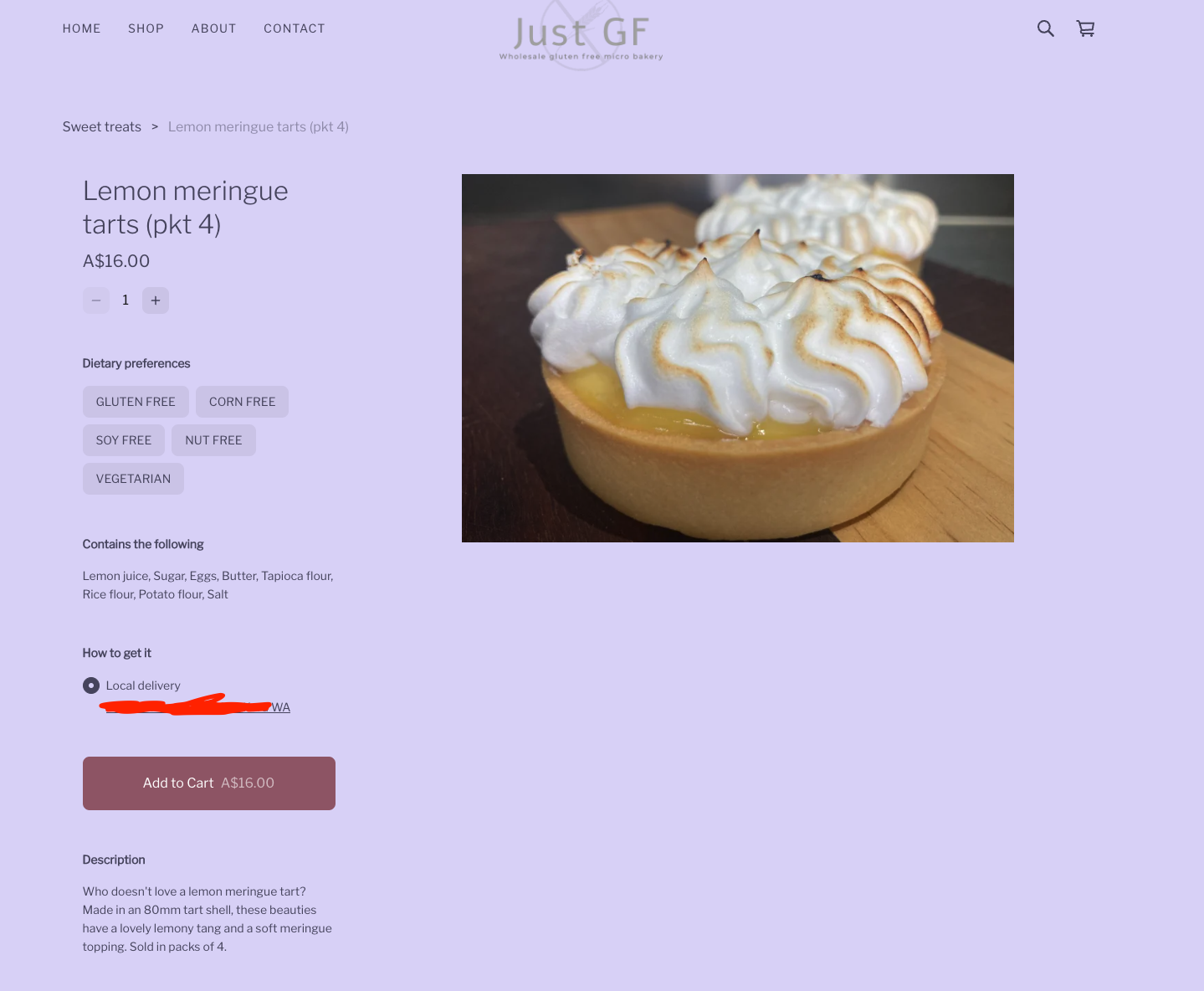This screenshot has height=991, width=1204.
Task: Open the SHOP menu item
Action: pos(146,28)
